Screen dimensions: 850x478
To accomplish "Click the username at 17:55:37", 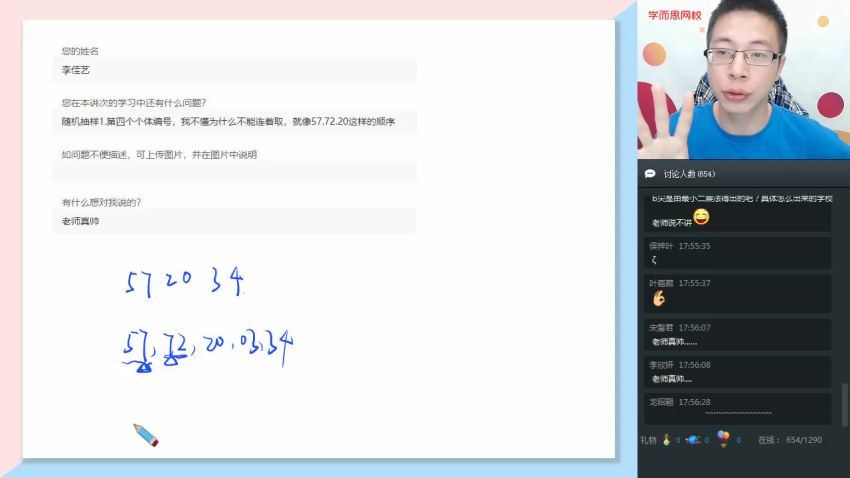I will point(661,283).
